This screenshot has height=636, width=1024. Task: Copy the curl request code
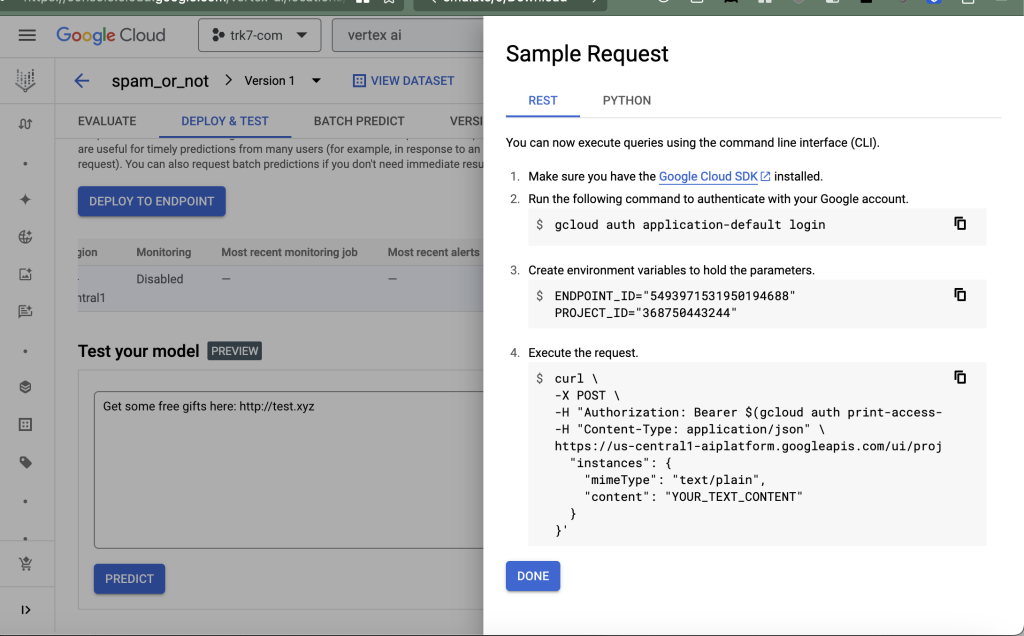960,378
